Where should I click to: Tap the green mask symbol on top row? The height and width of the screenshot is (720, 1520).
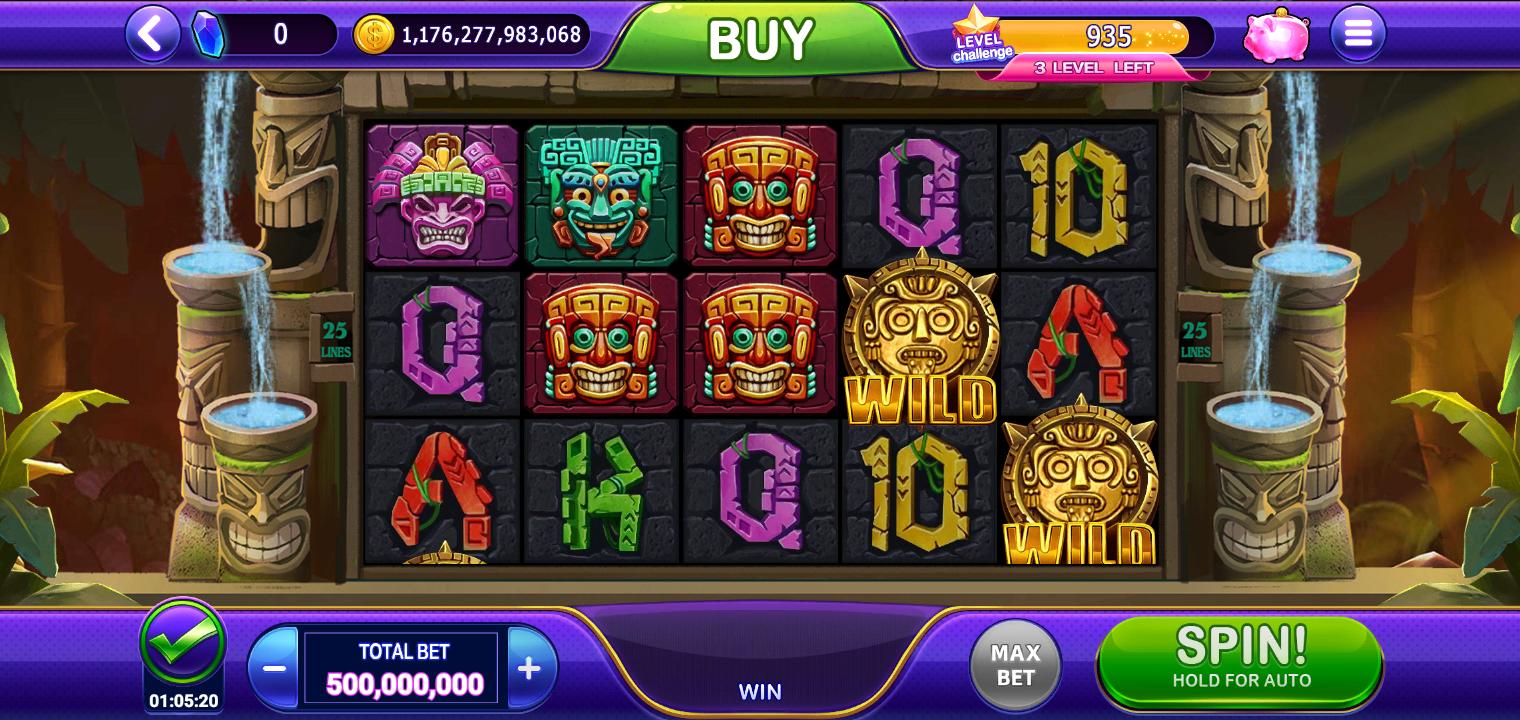click(x=601, y=196)
